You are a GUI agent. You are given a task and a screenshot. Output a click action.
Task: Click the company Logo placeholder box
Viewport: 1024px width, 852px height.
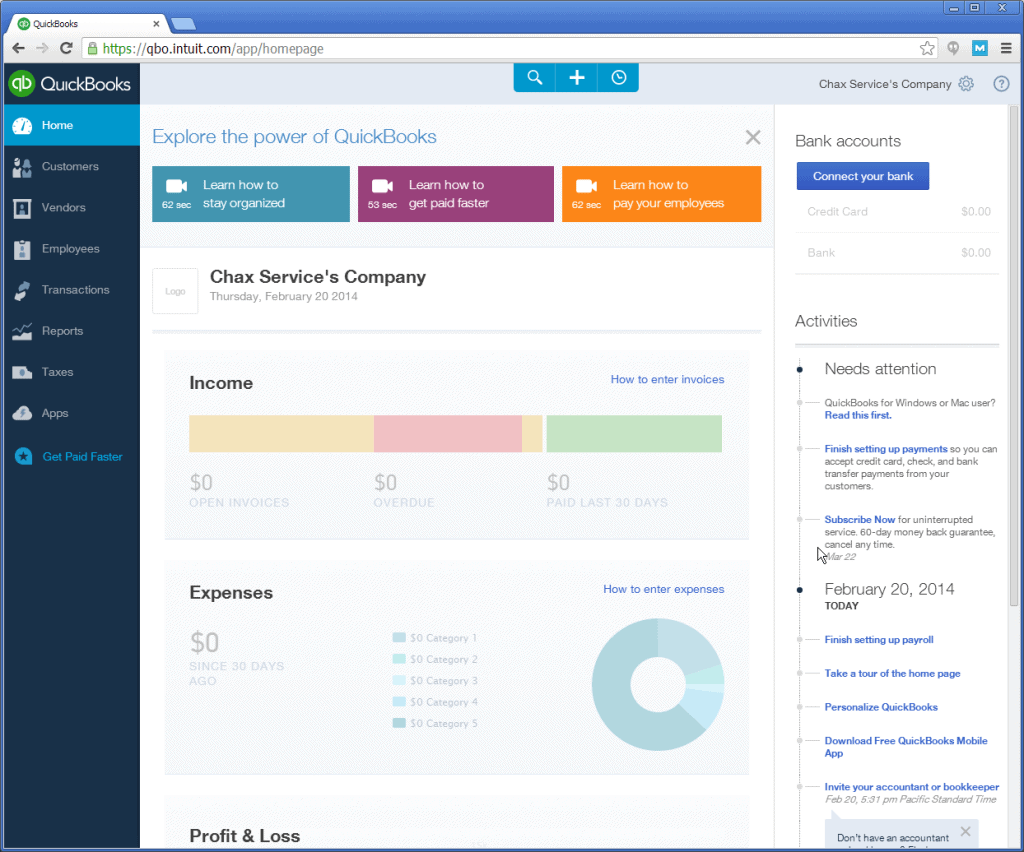point(175,291)
